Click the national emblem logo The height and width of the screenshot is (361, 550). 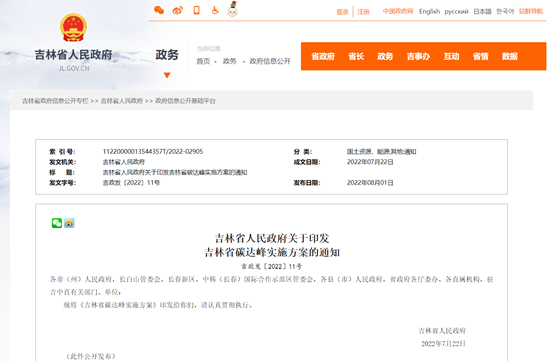[x=73, y=27]
